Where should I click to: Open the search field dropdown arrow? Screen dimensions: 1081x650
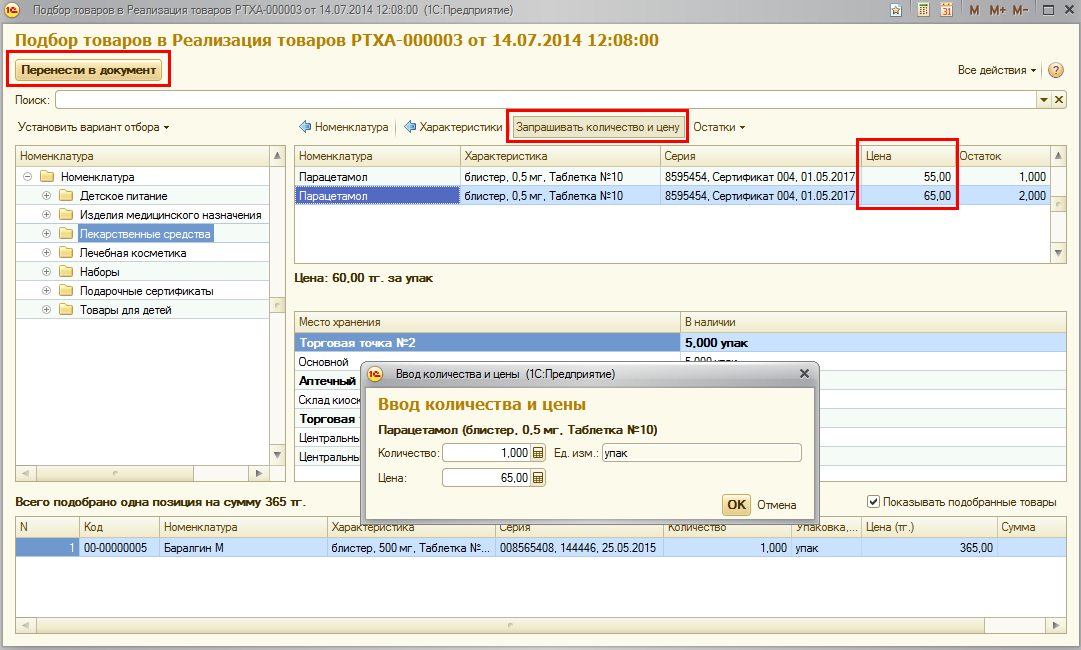click(x=1043, y=100)
